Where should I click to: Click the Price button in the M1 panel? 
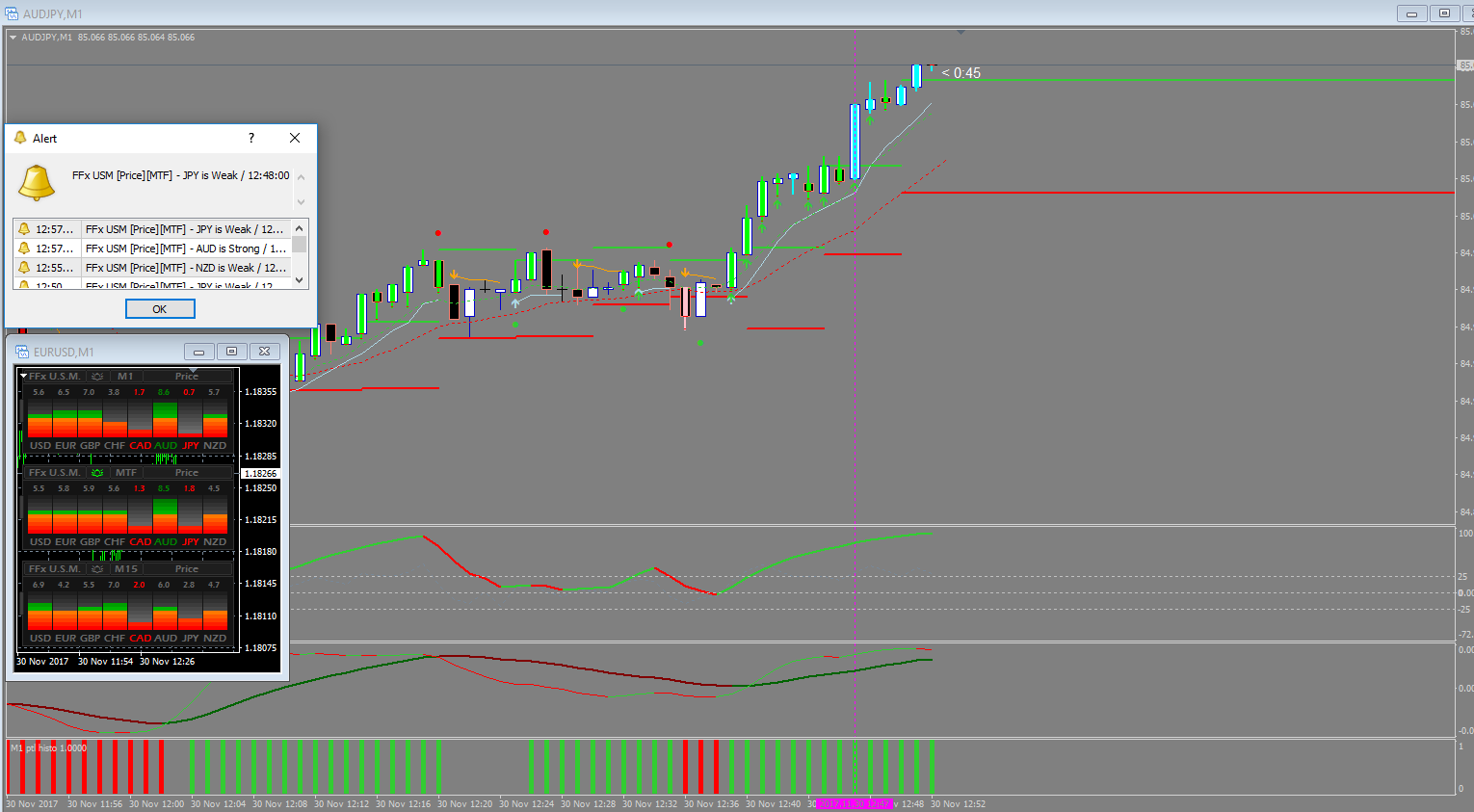point(187,377)
